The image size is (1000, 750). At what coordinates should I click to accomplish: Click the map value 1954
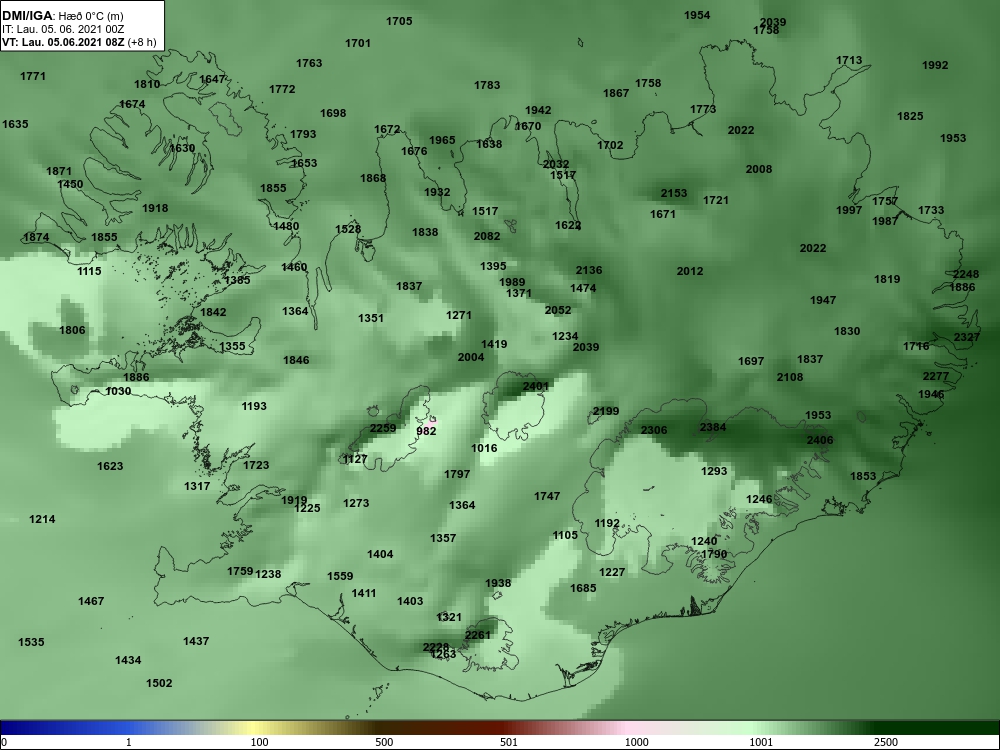[x=697, y=15]
